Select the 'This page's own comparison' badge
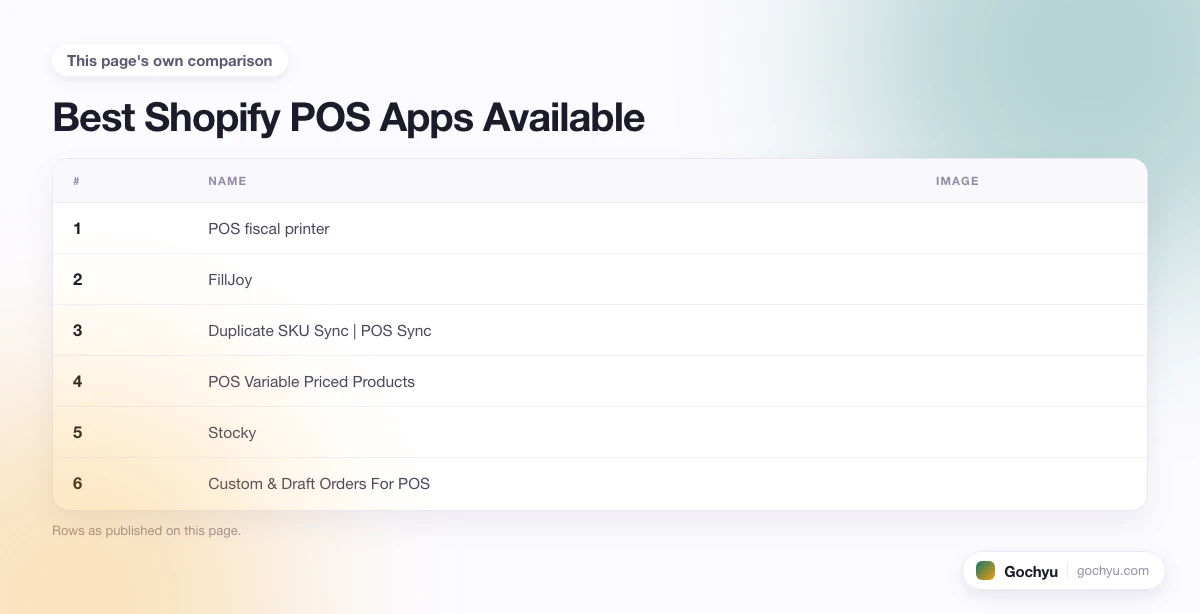Image resolution: width=1200 pixels, height=614 pixels. (170, 61)
